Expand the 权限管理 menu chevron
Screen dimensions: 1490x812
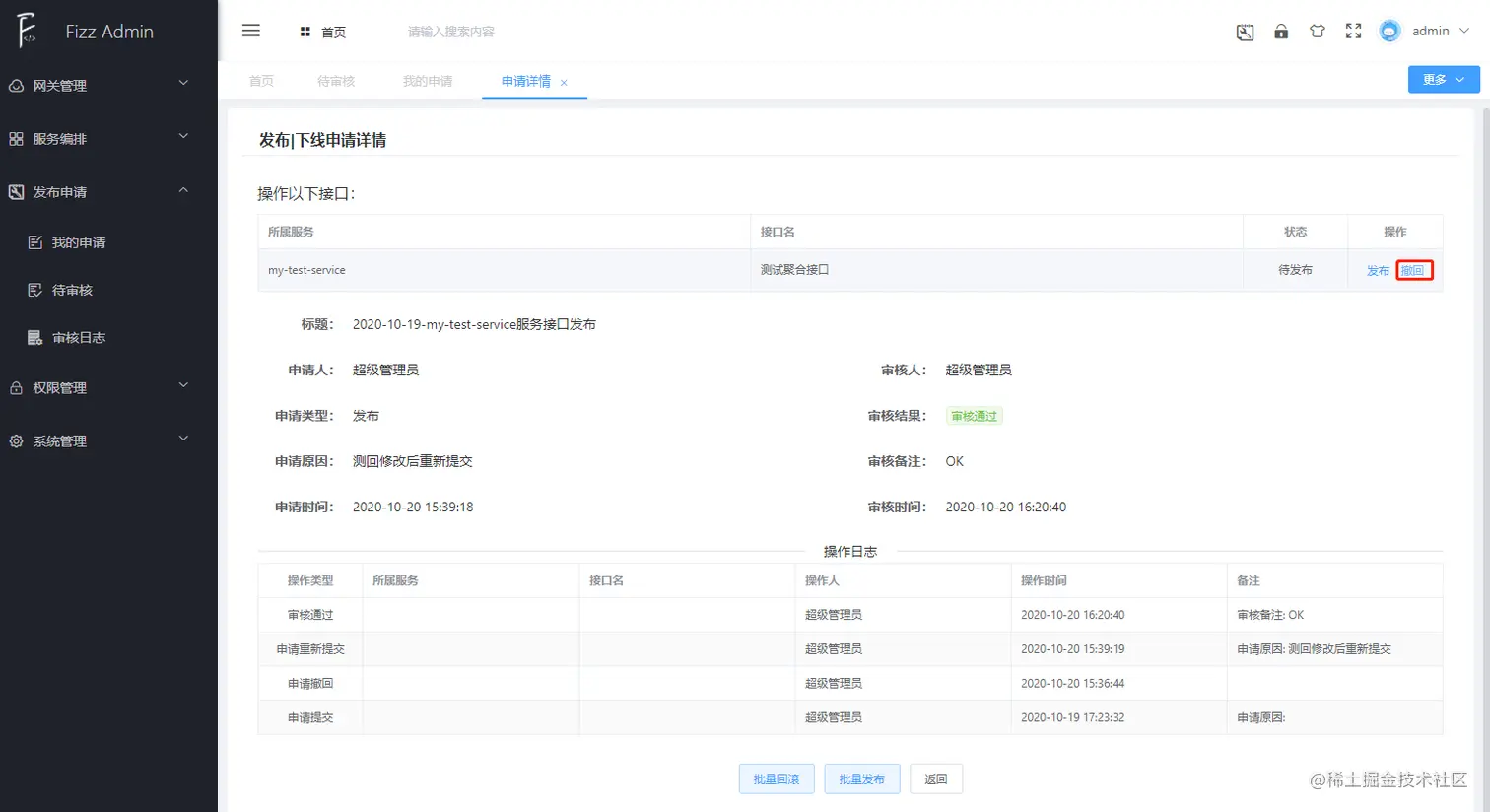click(183, 385)
